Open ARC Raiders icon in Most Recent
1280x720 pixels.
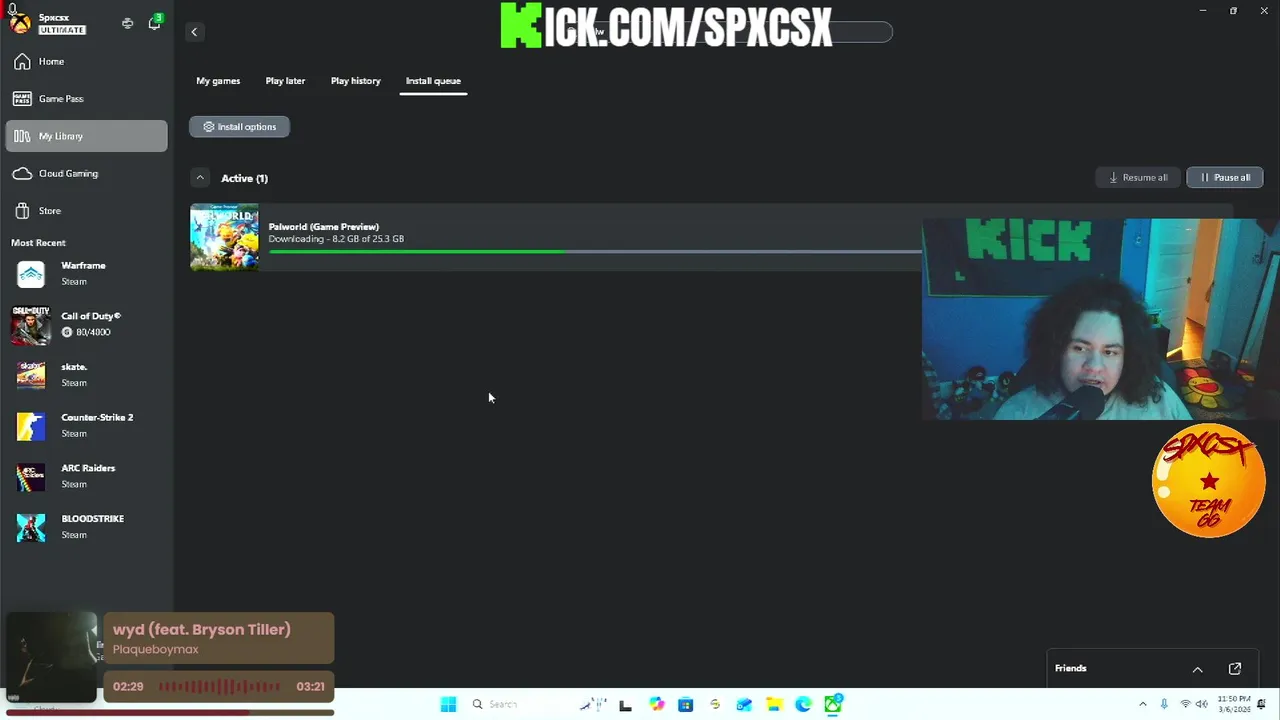(31, 476)
